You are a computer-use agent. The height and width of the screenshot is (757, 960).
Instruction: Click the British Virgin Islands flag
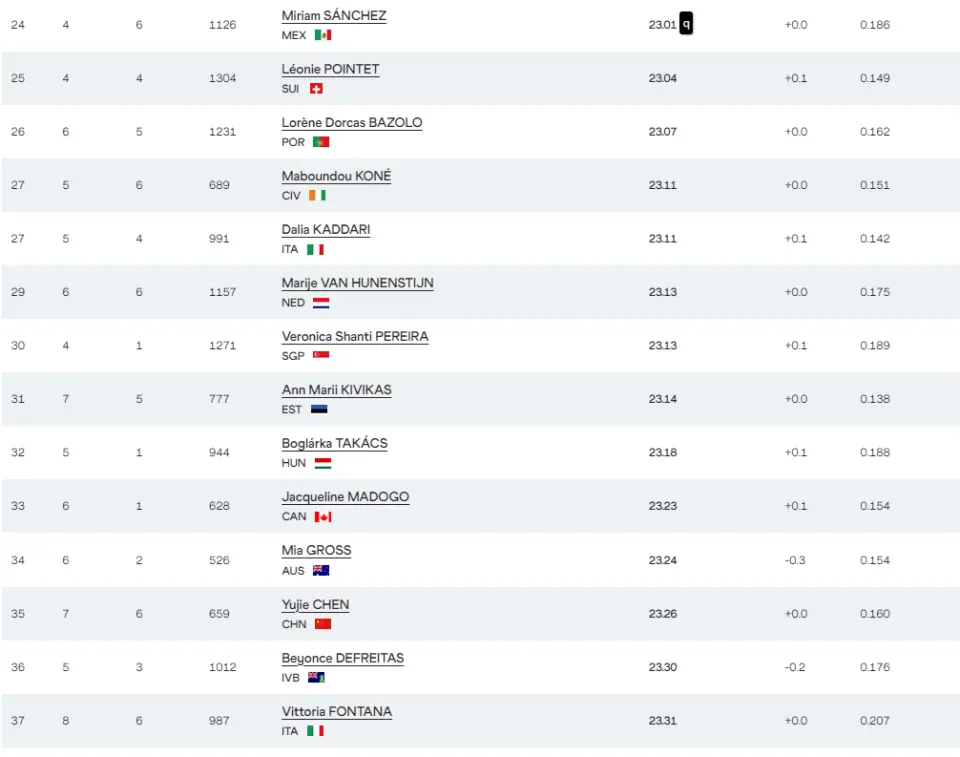click(x=316, y=678)
